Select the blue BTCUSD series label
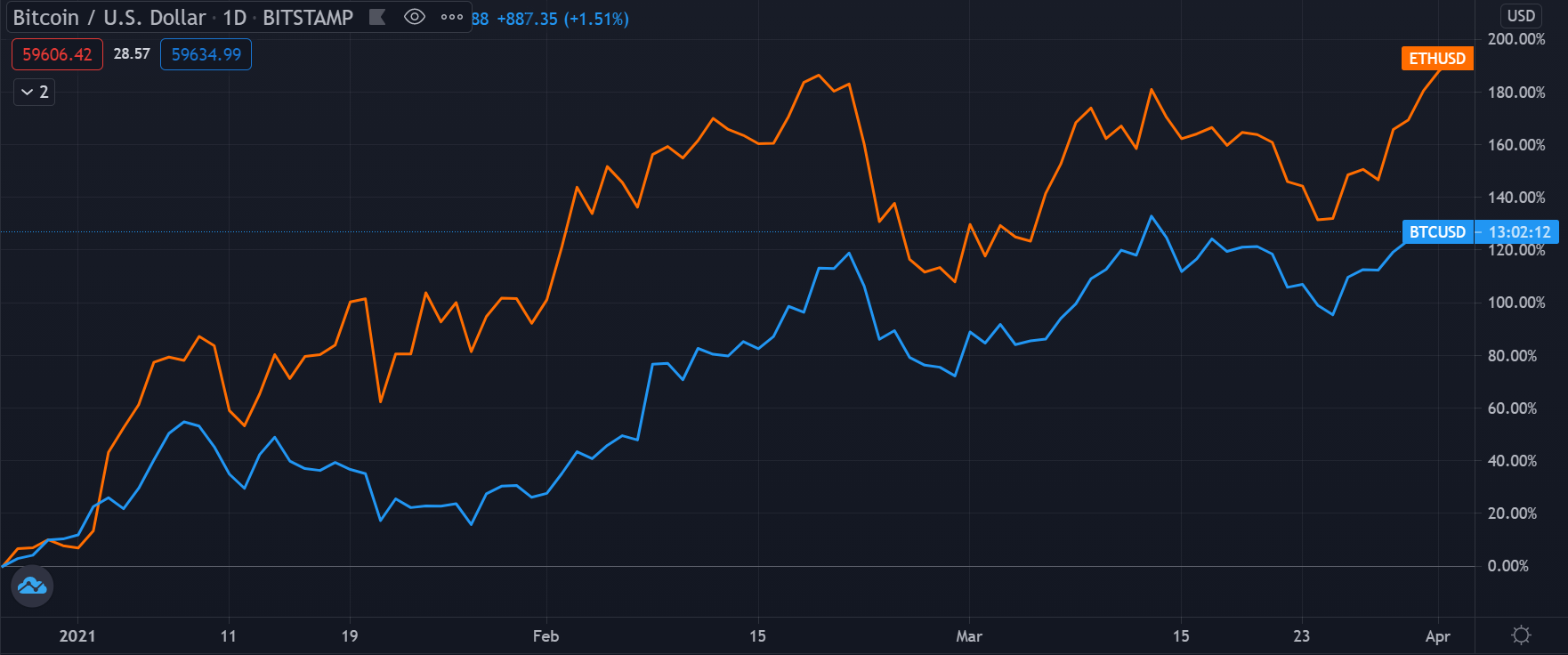The height and width of the screenshot is (655, 1568). (x=1436, y=232)
